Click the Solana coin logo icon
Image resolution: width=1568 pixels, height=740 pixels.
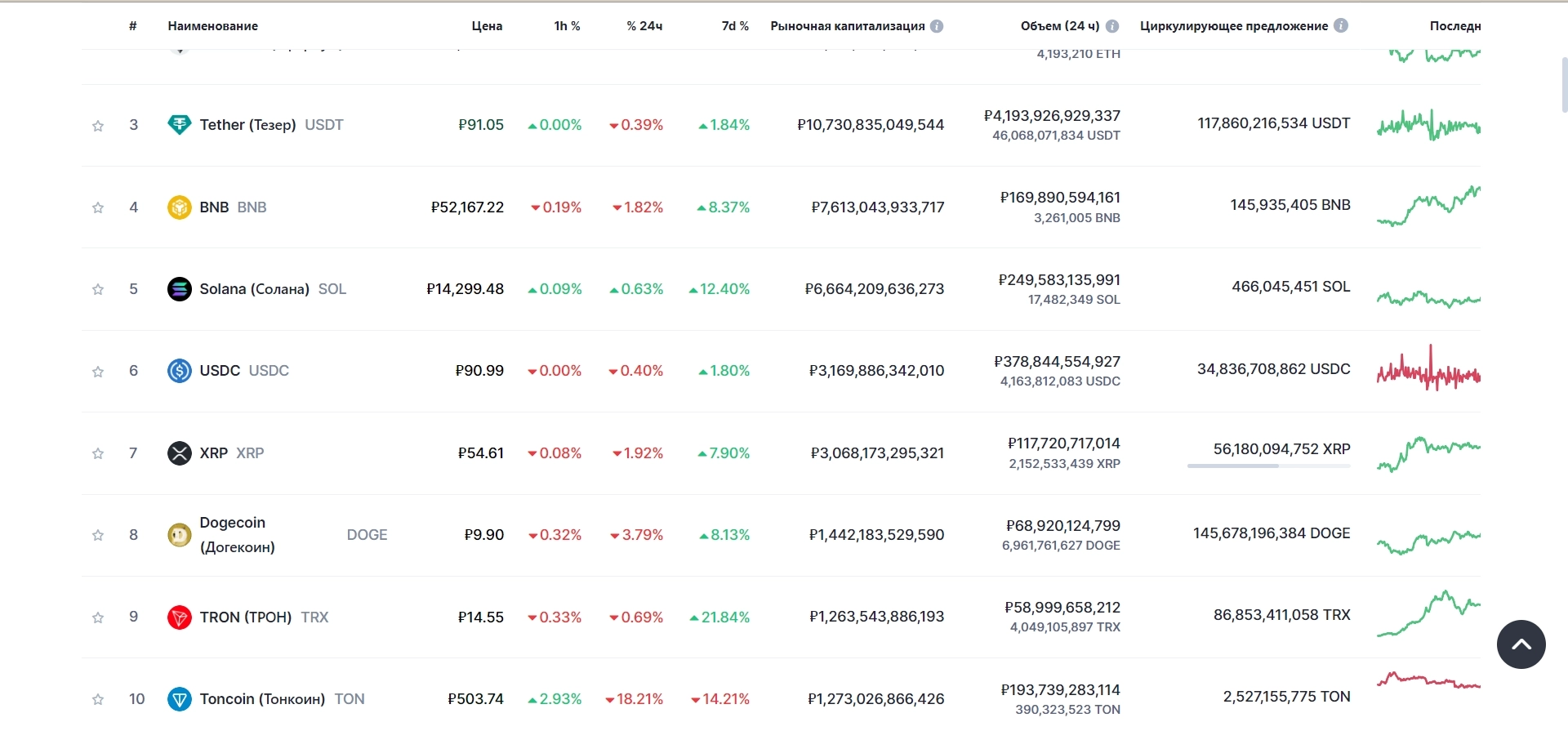[179, 289]
